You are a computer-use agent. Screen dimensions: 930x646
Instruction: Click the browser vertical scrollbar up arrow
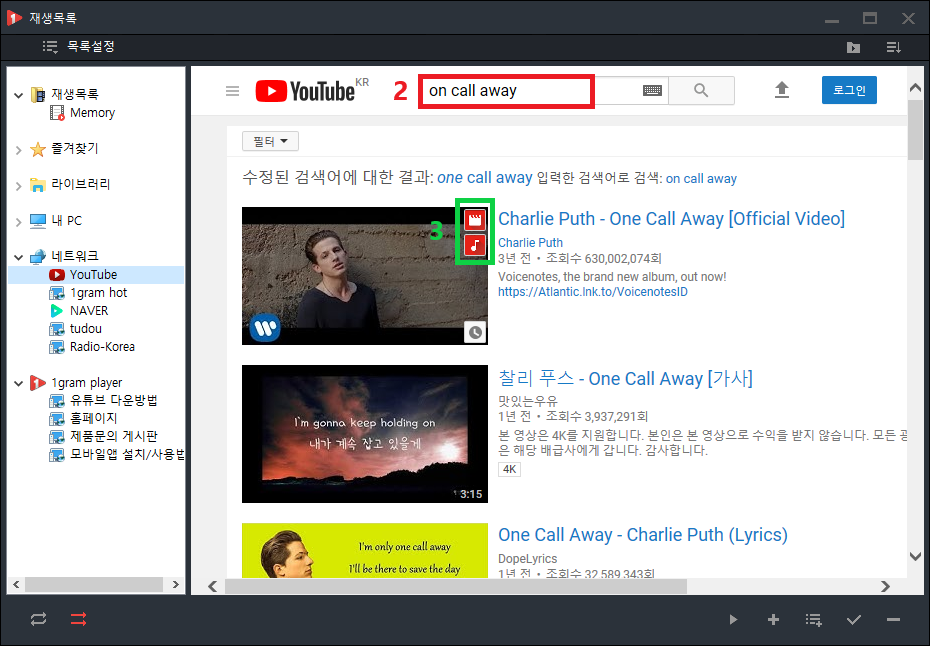tap(915, 88)
